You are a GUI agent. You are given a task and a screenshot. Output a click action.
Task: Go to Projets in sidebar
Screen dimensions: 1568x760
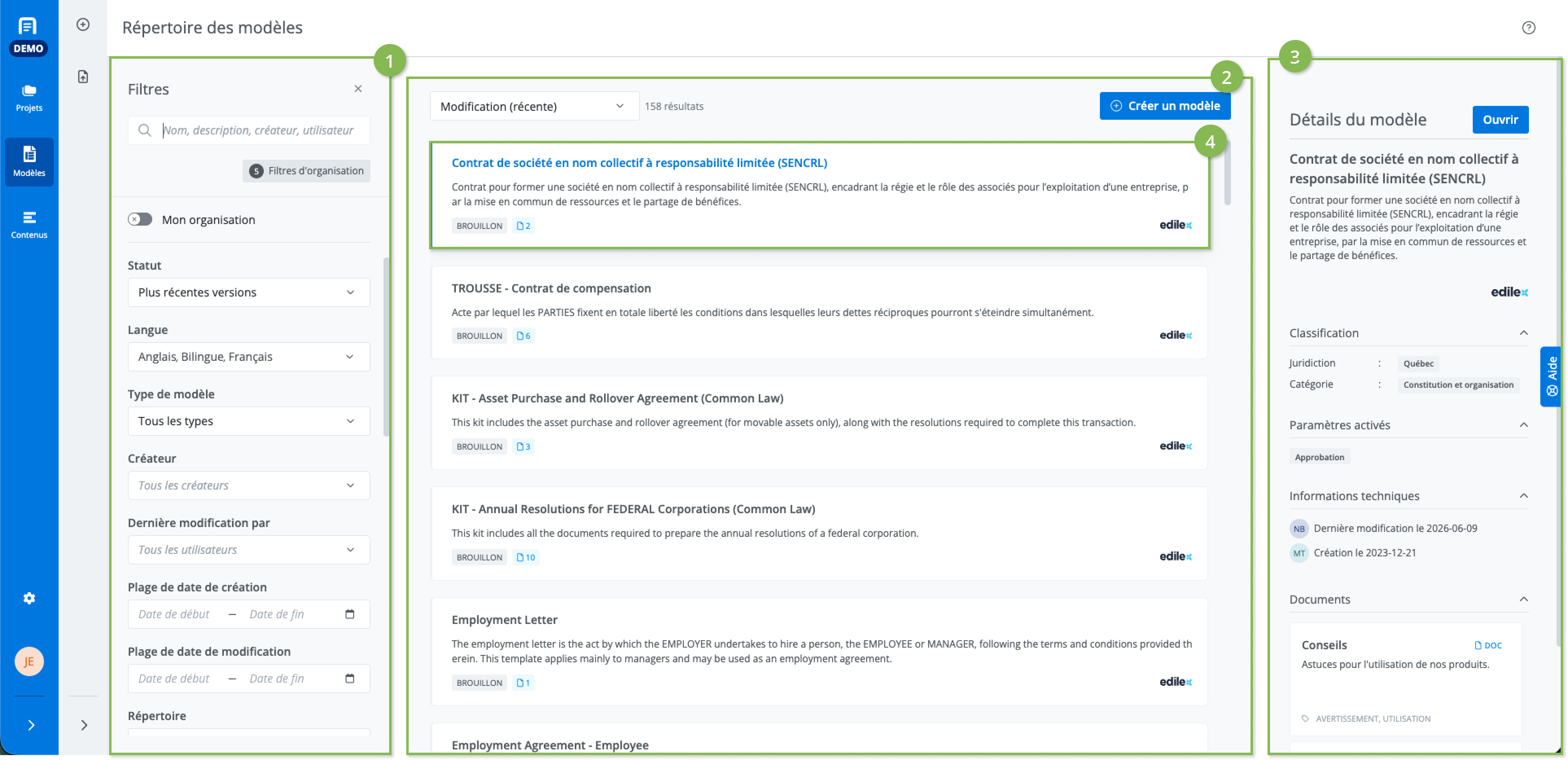(28, 98)
